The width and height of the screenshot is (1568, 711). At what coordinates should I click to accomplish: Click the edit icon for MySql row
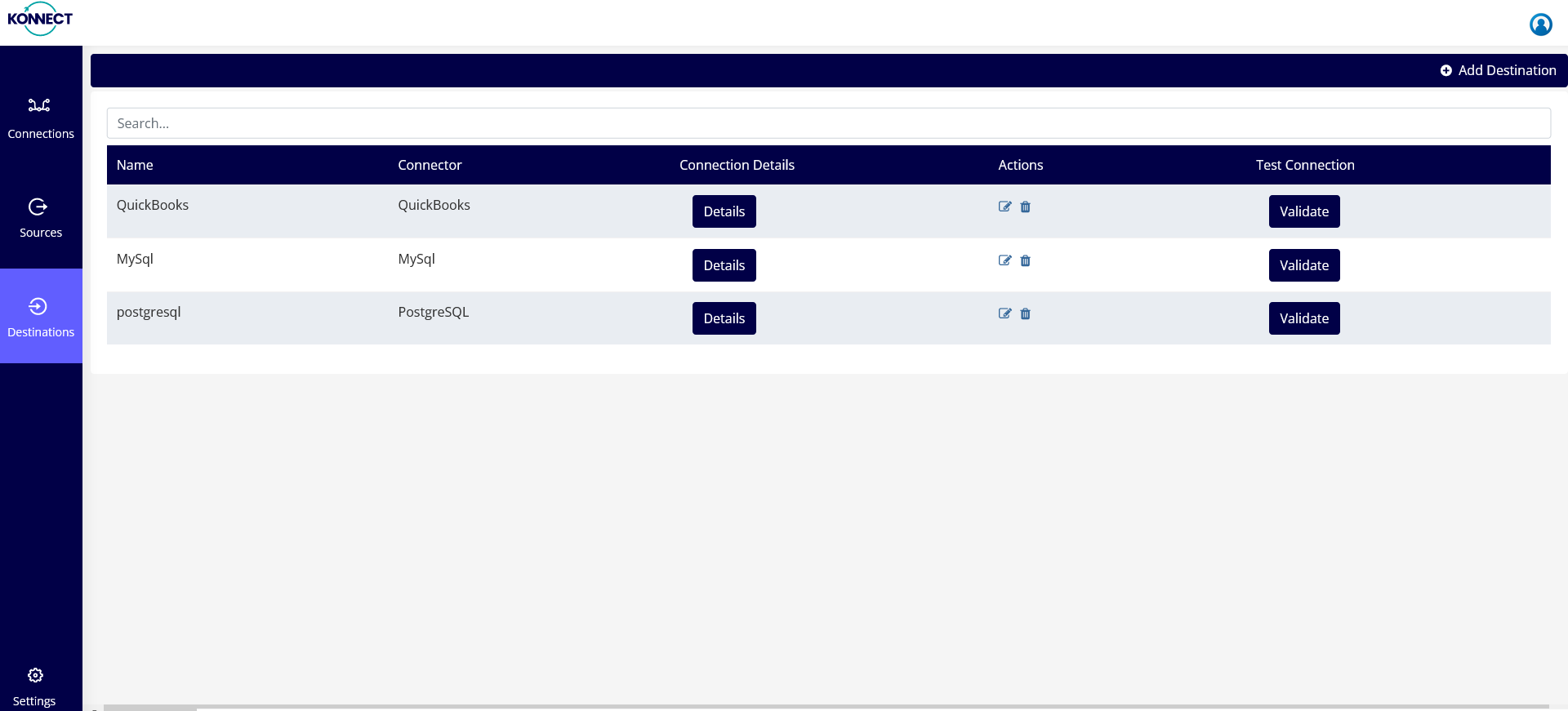point(1004,261)
